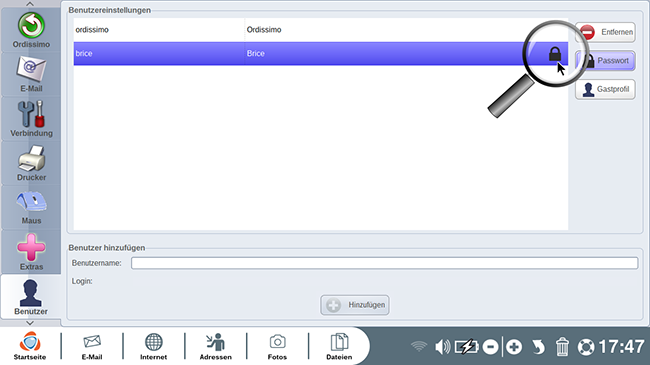Screen dimensions: 650x365
Task: Open Verbindung connection settings
Action: [x=31, y=119]
